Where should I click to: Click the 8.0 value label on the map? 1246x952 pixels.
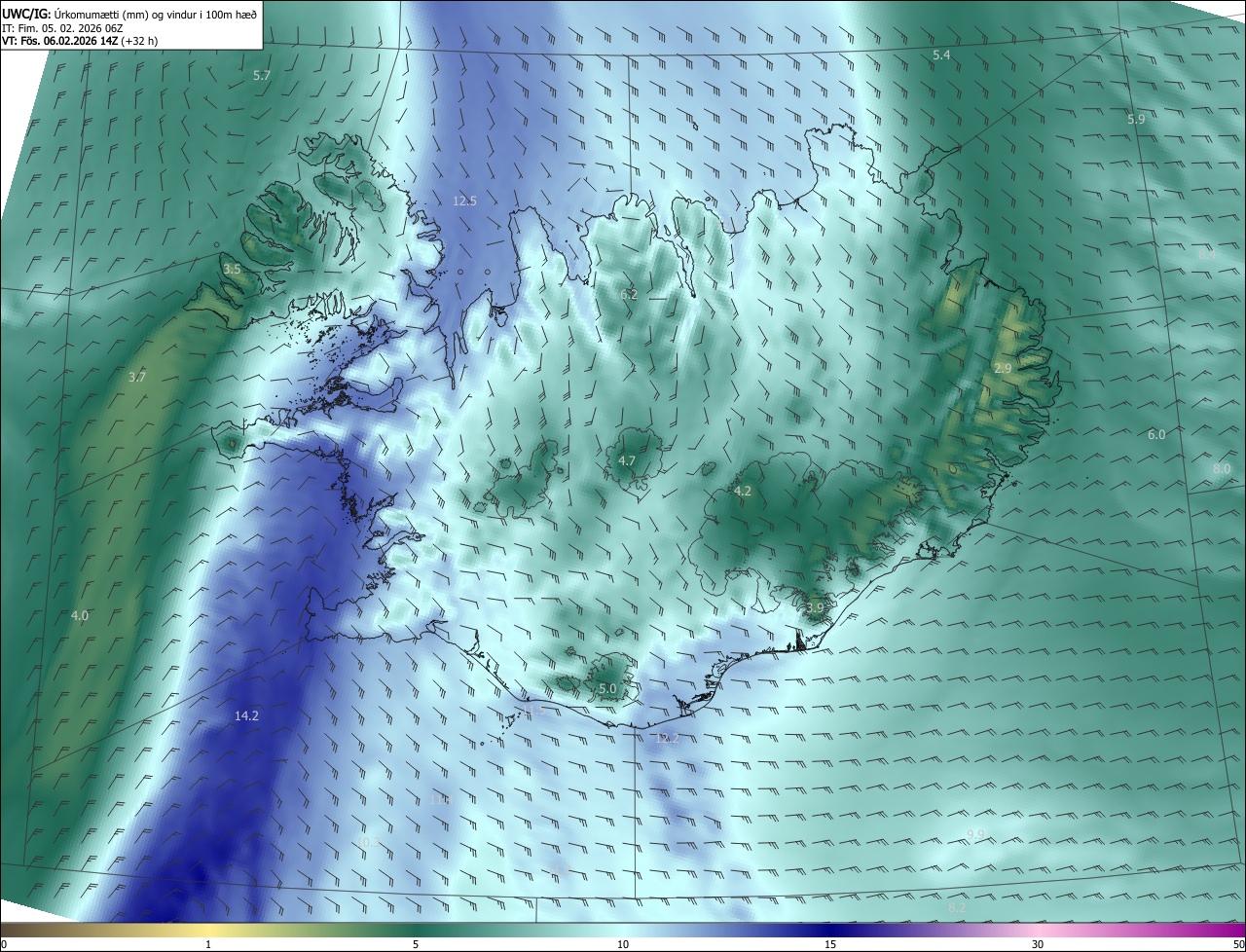1222,469
